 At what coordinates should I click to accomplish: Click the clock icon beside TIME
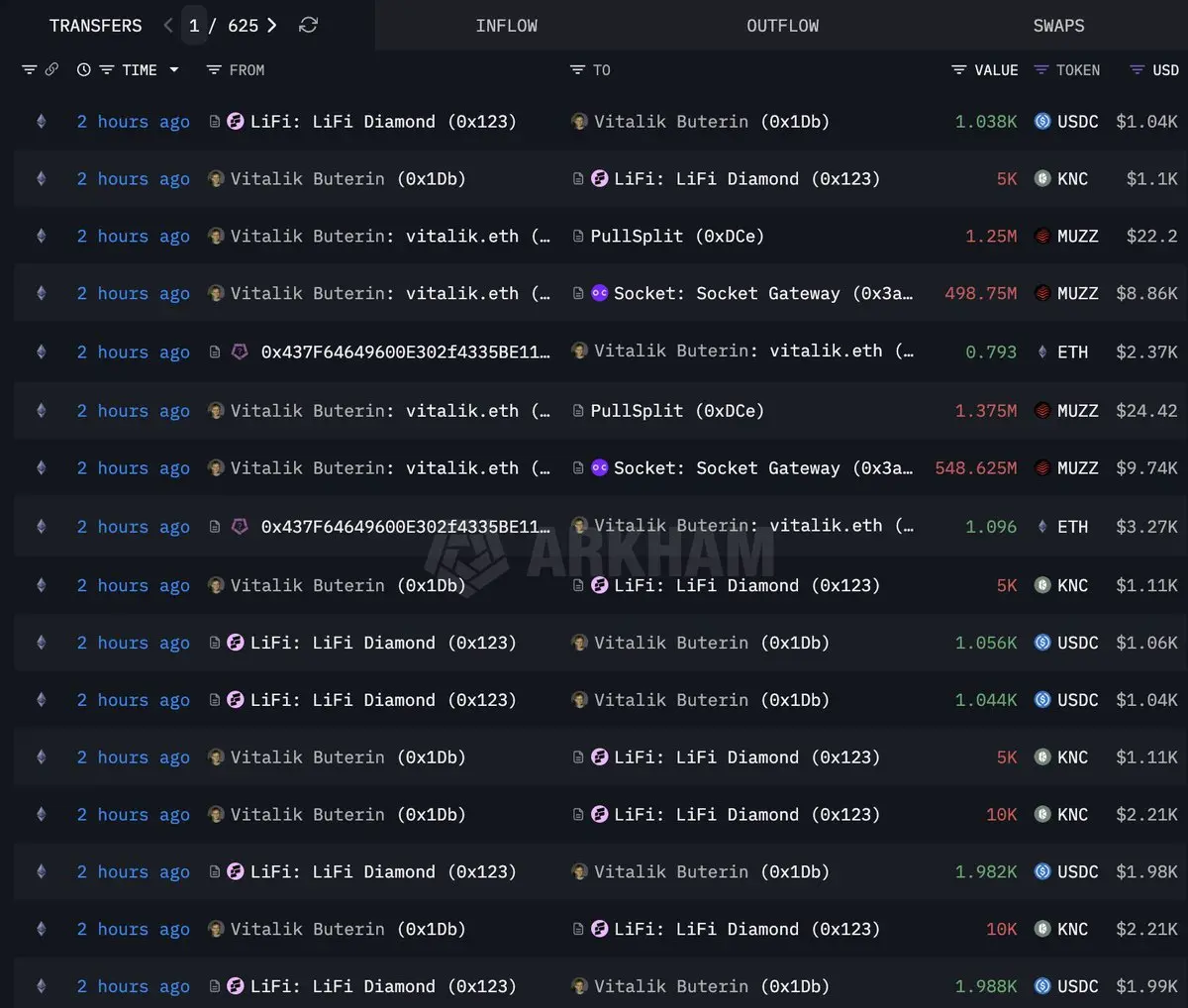[84, 70]
